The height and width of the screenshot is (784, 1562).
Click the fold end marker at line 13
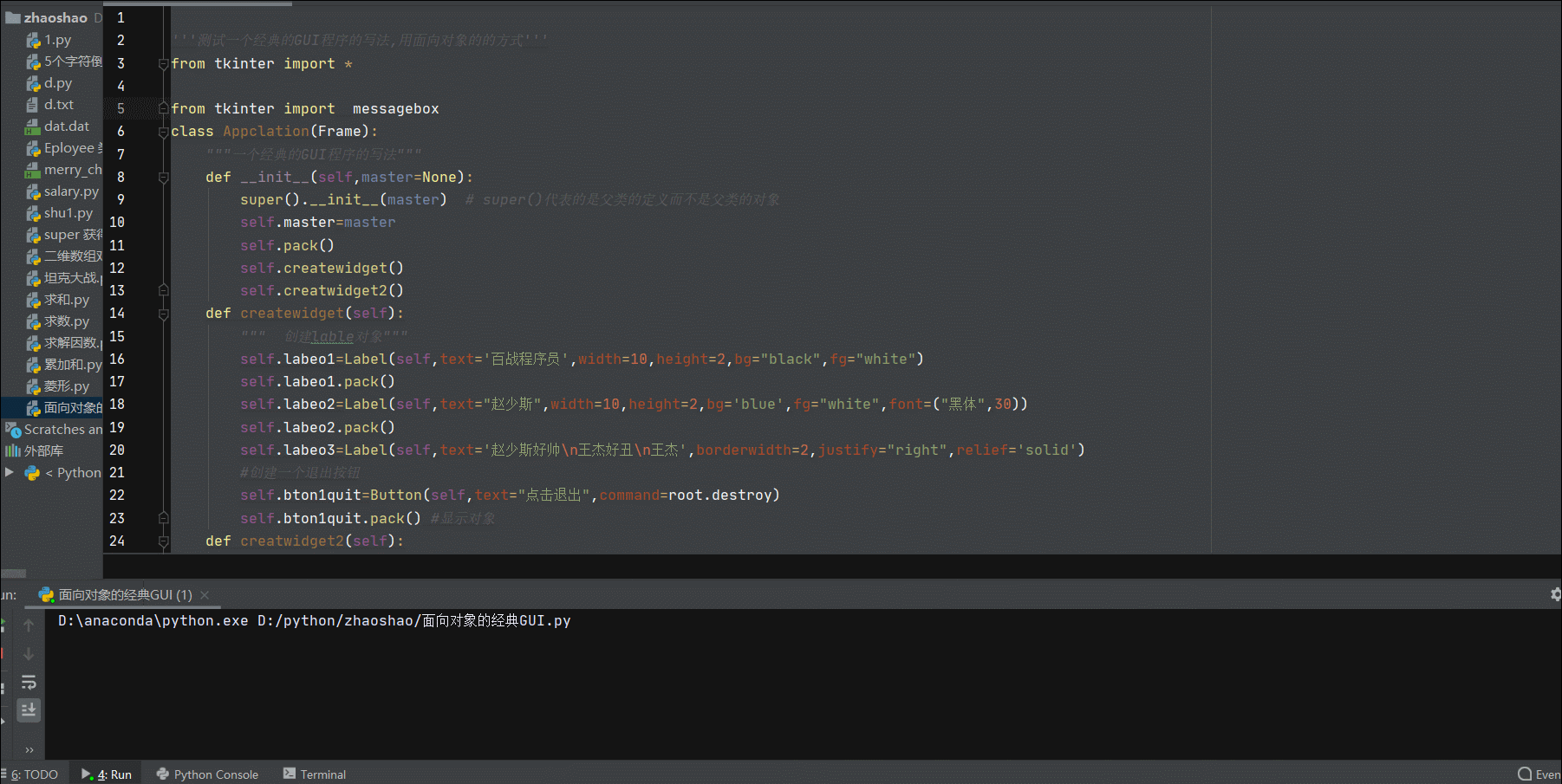coord(163,290)
